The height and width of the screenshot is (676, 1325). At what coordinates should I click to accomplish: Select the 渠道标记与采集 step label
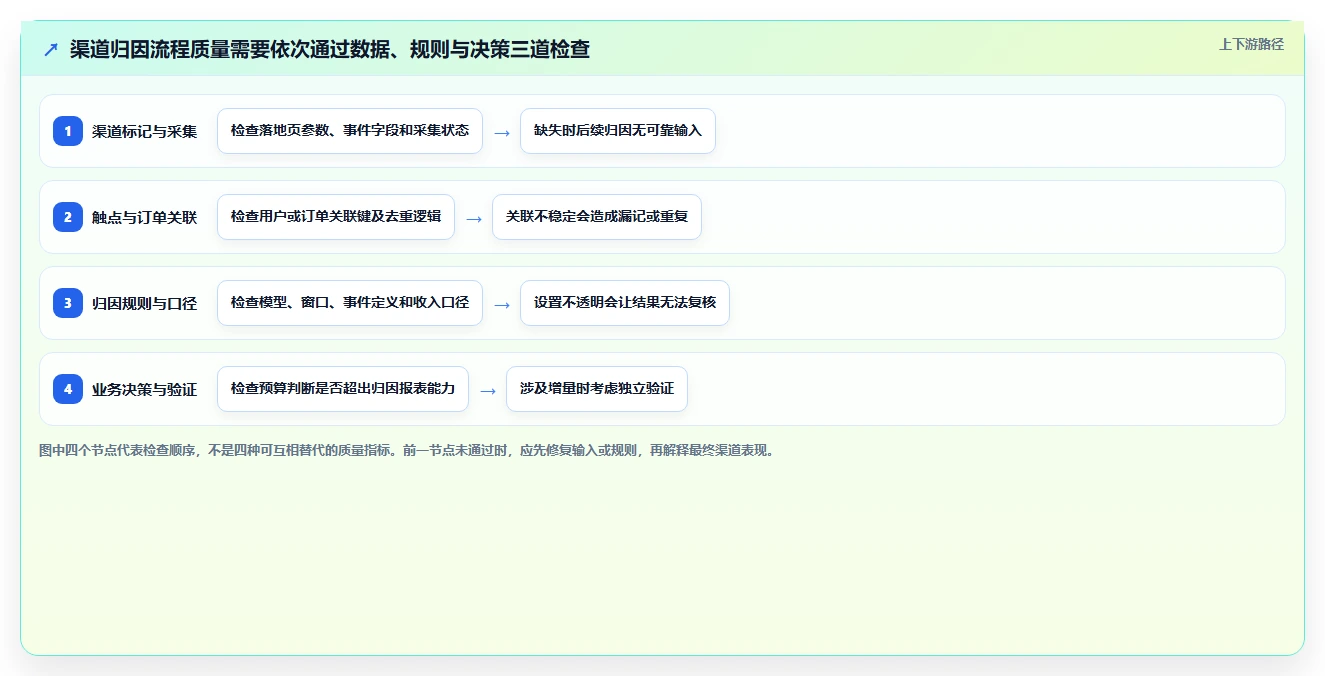point(145,131)
